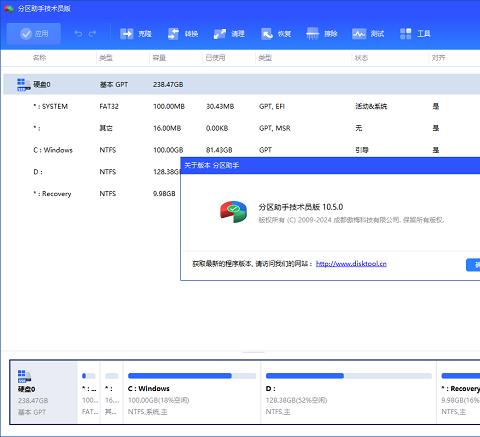Sort by the 容量 column header
The width and height of the screenshot is (480, 437).
[x=159, y=58]
